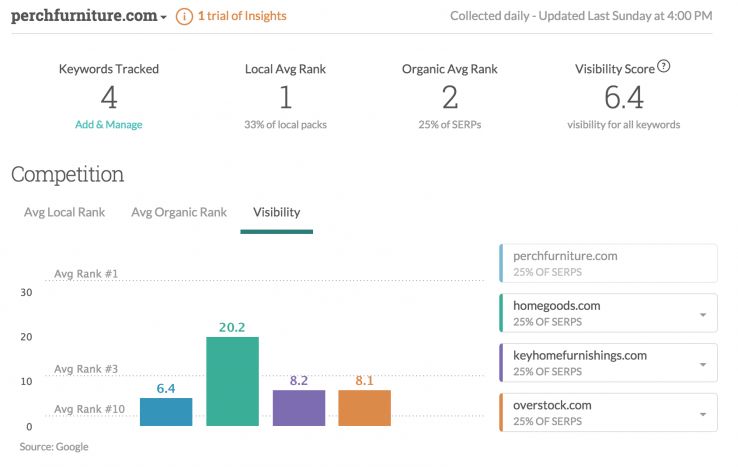Click the purple 8.2 visibility bar
This screenshot has height=467, width=738.
point(298,408)
